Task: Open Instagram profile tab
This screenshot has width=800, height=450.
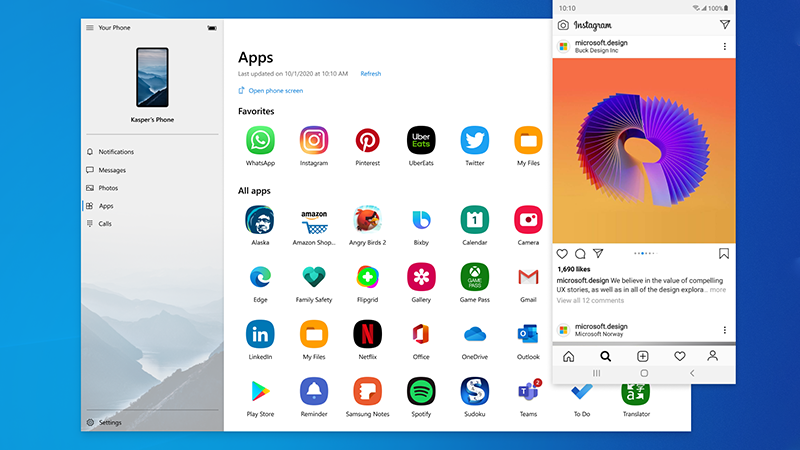Action: 713,356
